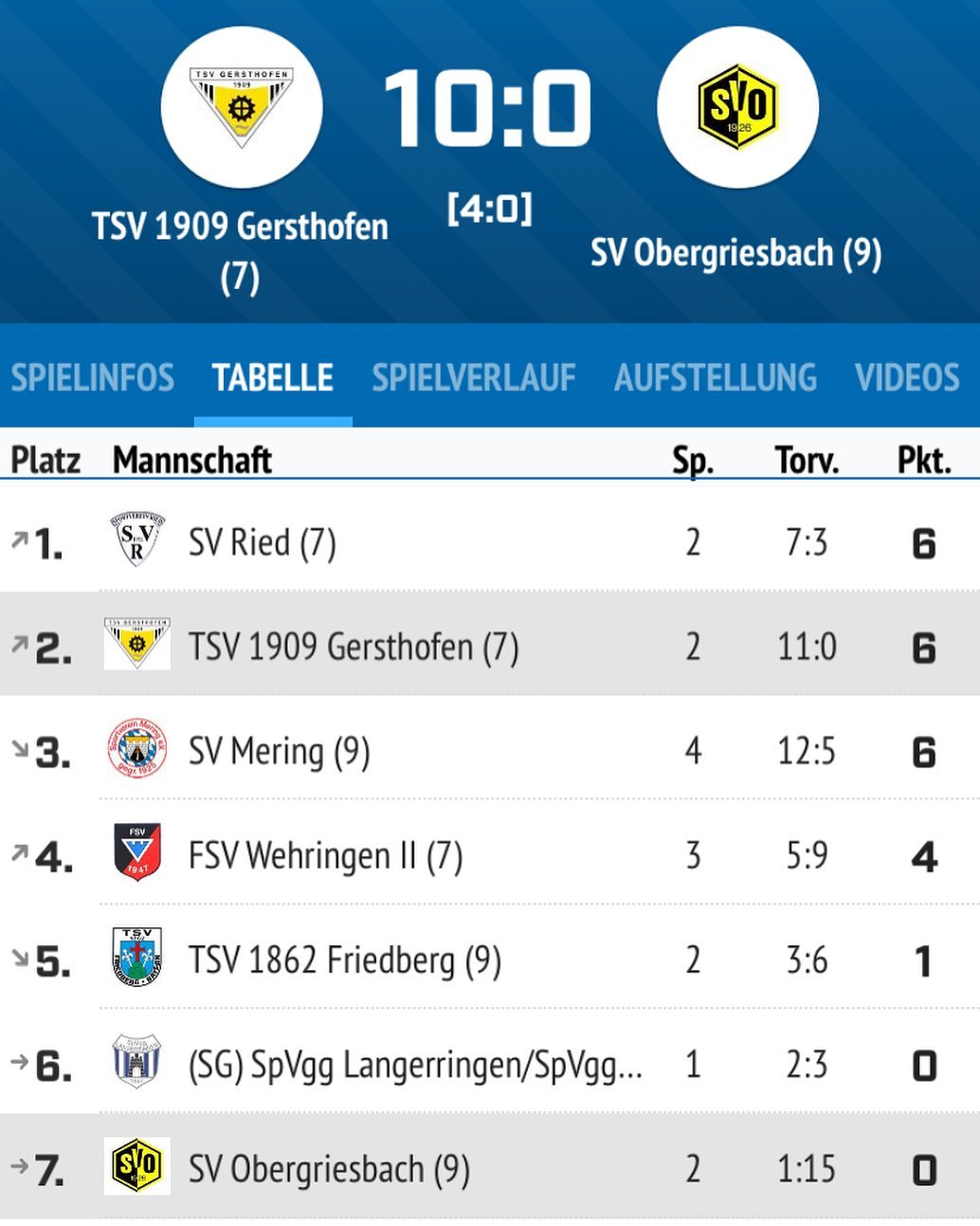Open the Aufstellung tab

pos(716,377)
